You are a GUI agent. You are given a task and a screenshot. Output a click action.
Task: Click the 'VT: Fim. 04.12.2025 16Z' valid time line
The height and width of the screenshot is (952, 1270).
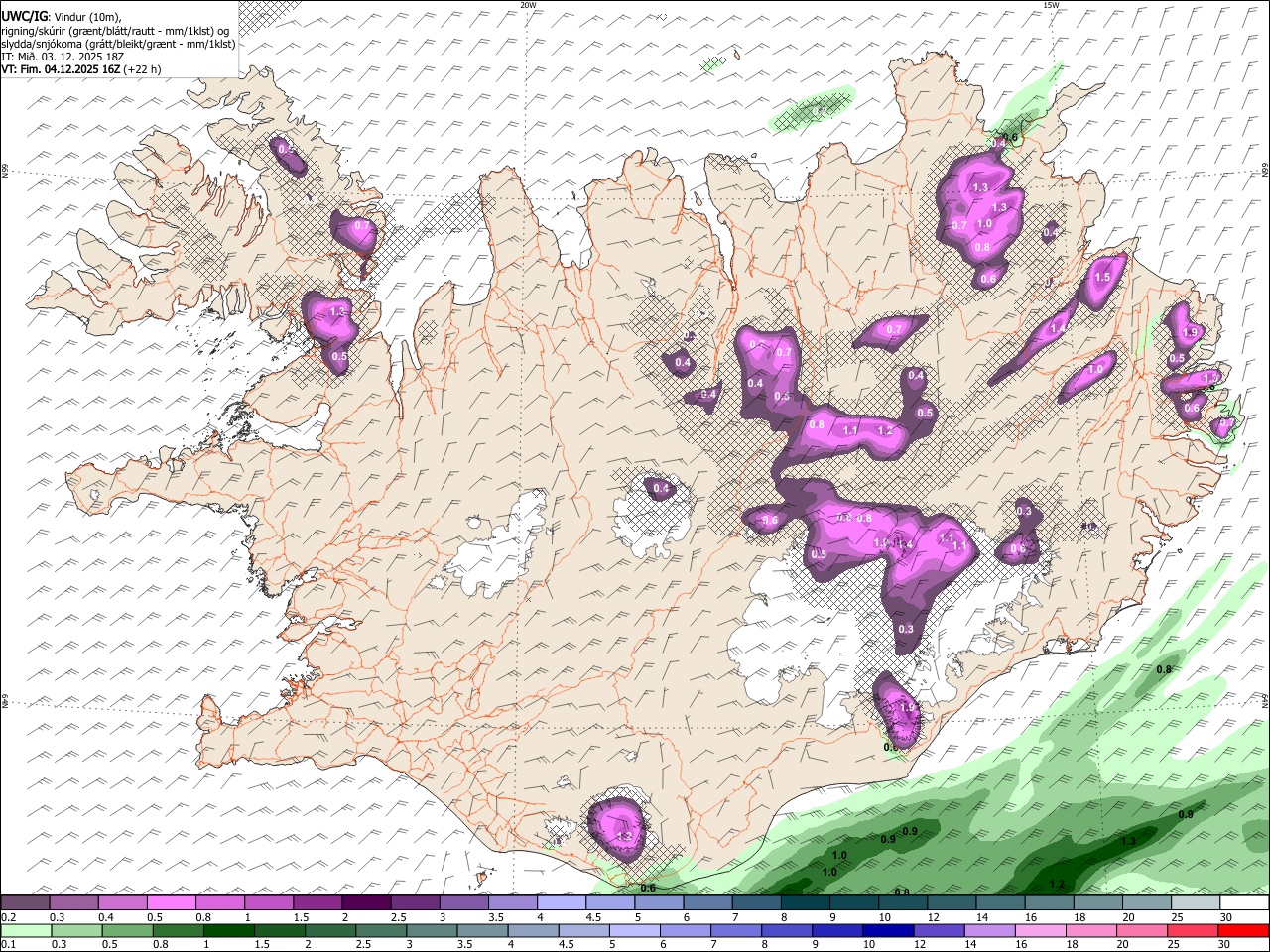coord(80,69)
